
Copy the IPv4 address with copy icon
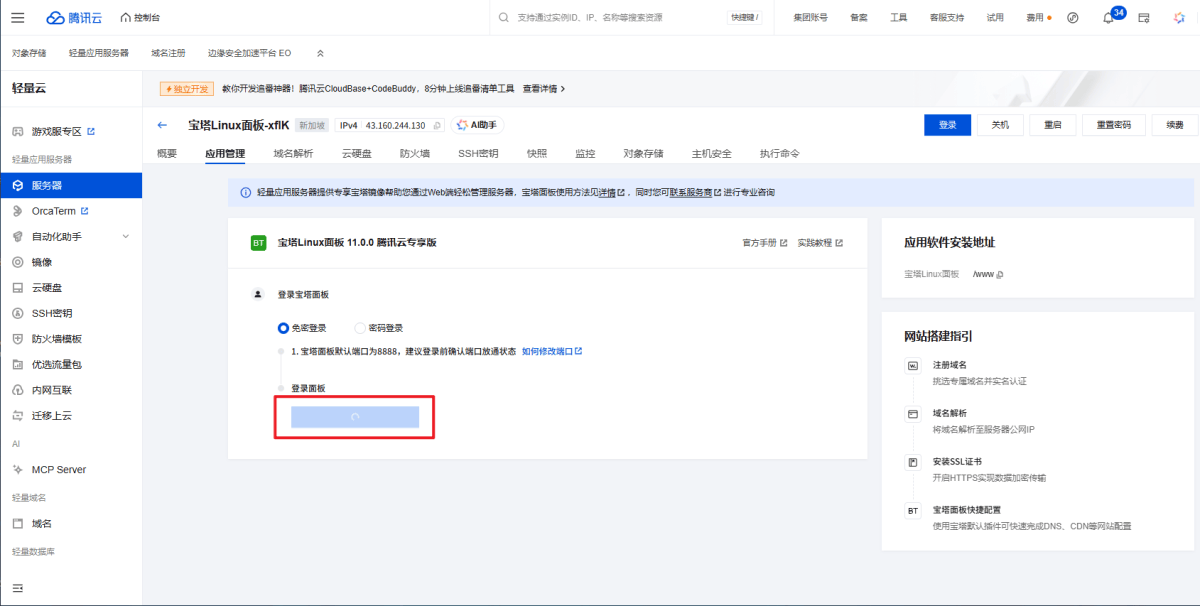pos(437,126)
